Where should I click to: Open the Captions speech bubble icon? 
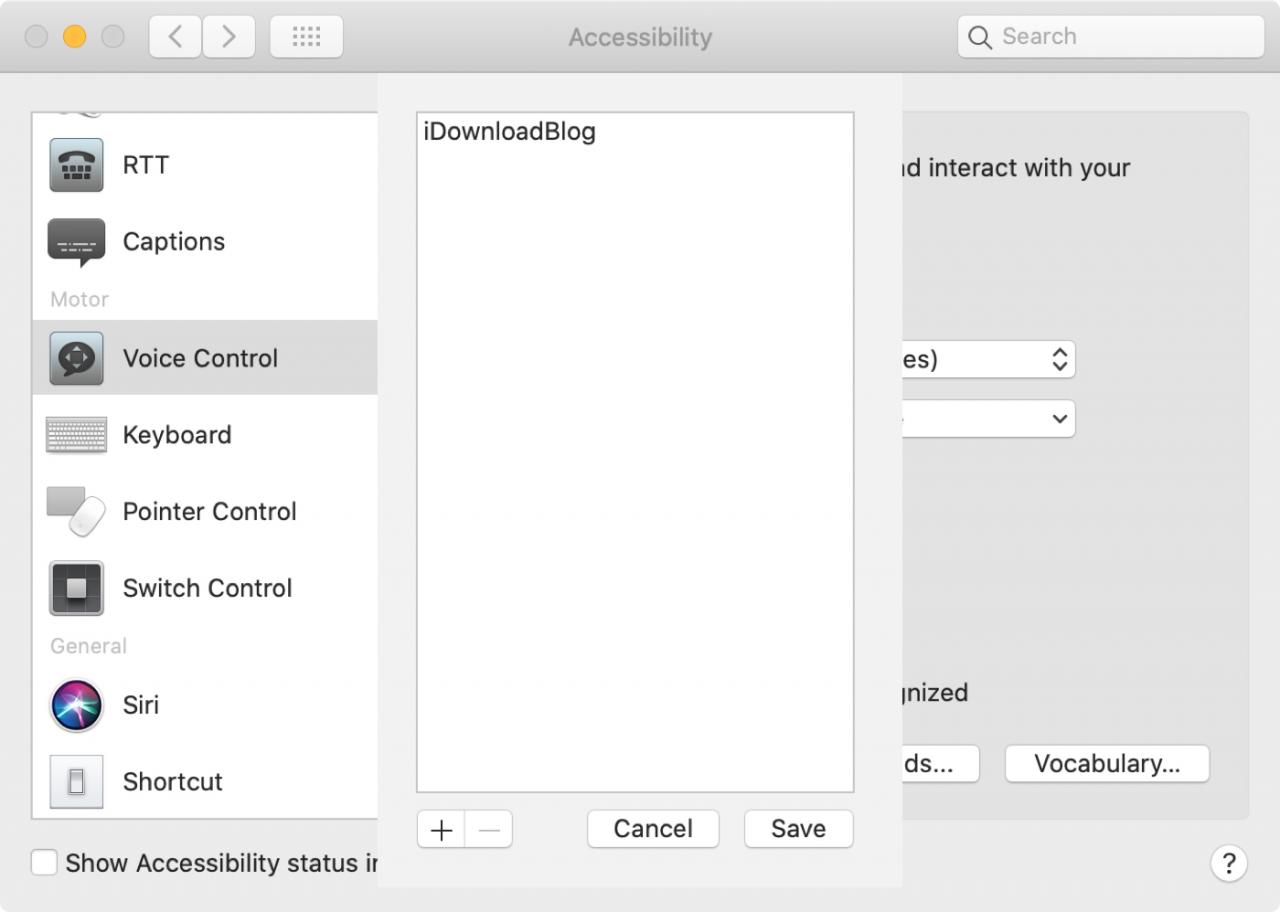(x=76, y=242)
